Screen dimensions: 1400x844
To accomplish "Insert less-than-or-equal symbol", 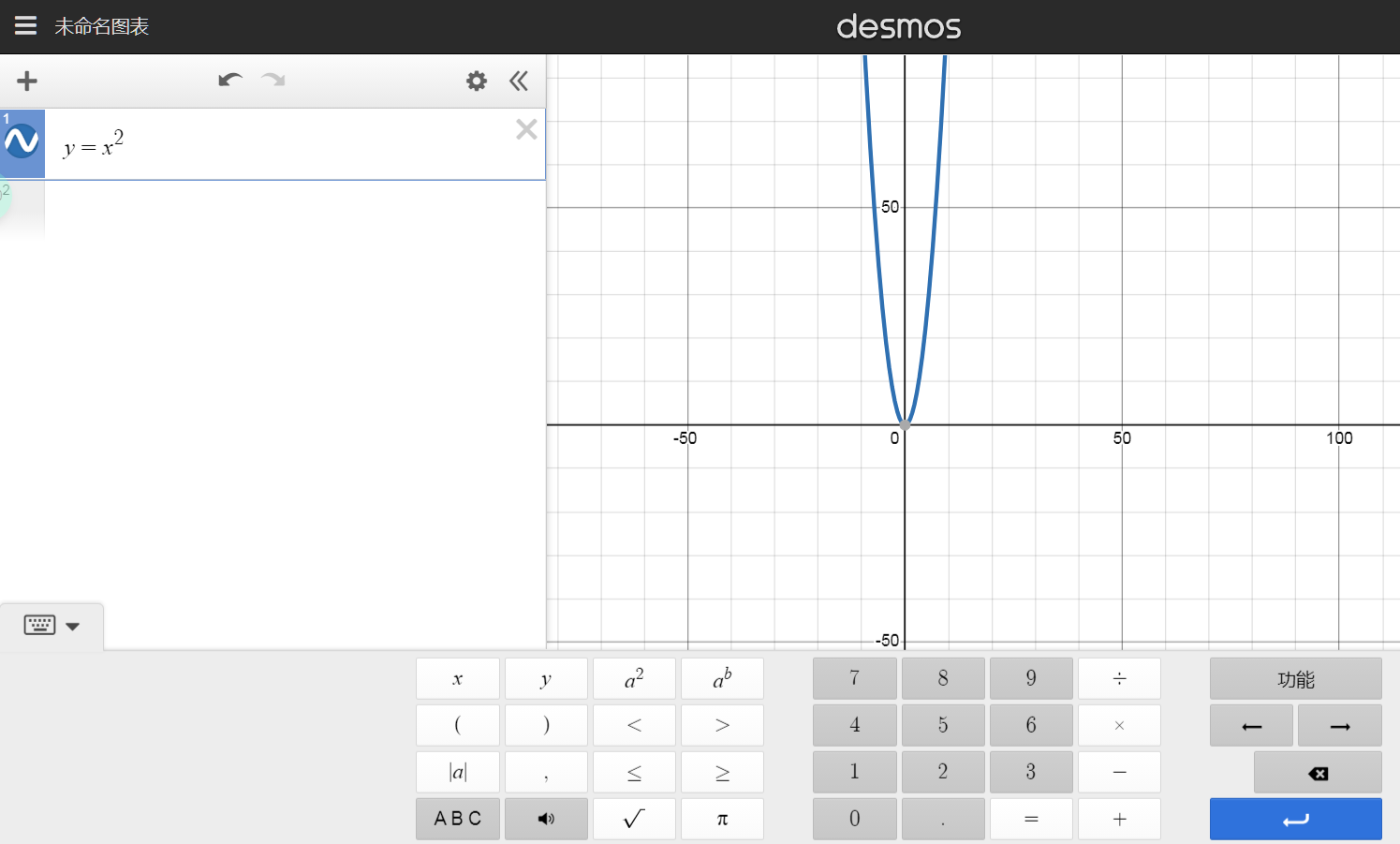I will [634, 773].
